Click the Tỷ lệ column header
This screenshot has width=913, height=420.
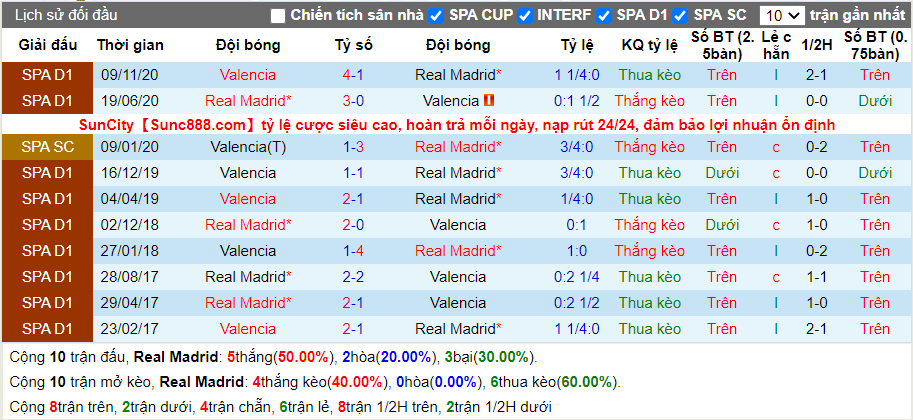click(577, 45)
